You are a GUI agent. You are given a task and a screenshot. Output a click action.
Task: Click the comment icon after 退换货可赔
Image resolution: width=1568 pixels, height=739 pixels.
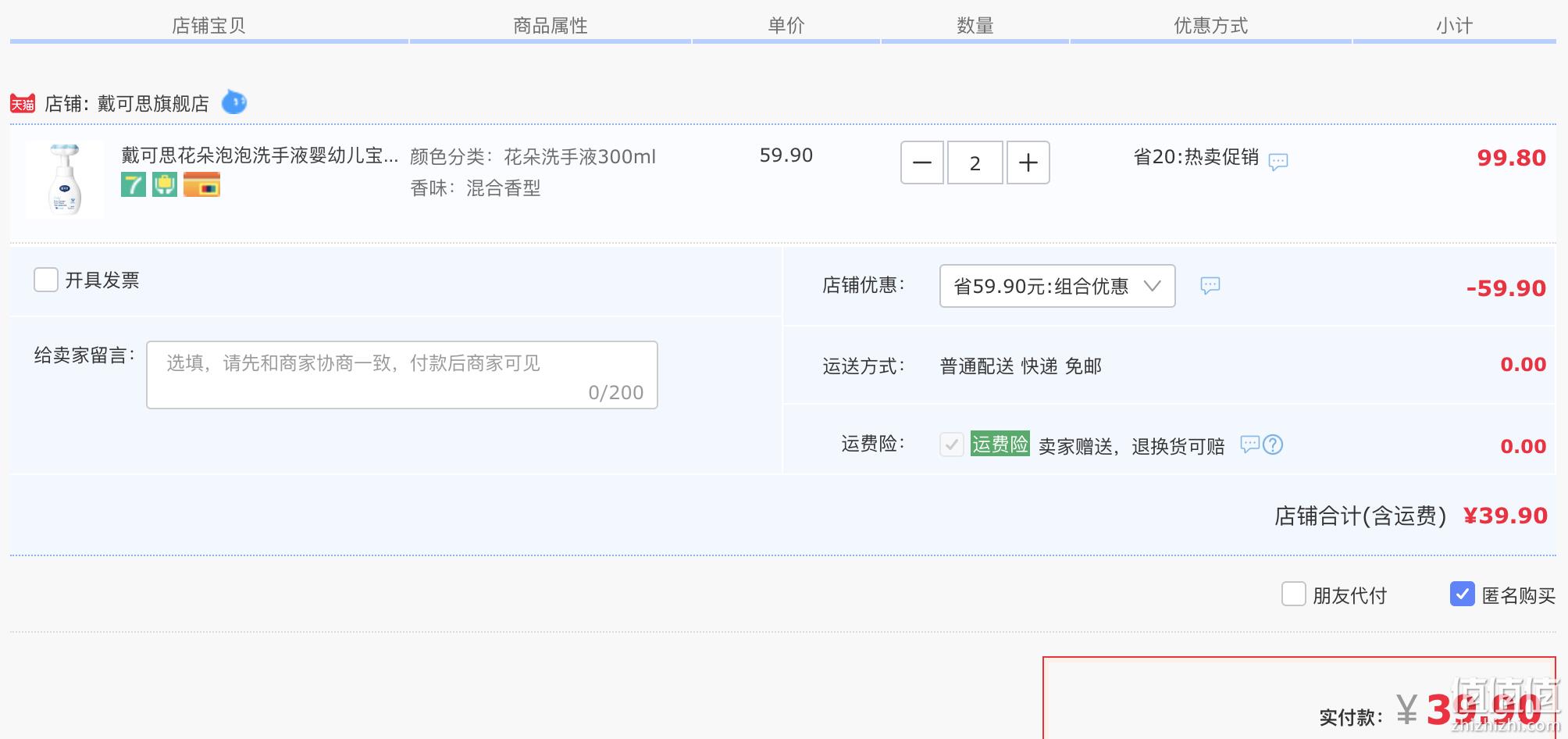1250,444
